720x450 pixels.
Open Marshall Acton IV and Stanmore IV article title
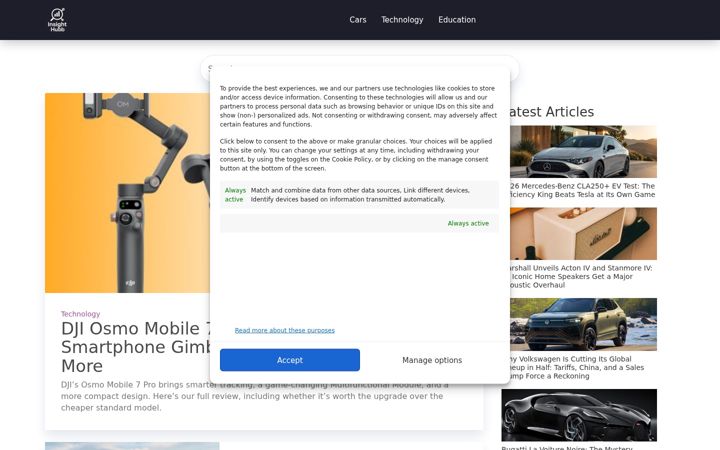(x=581, y=276)
